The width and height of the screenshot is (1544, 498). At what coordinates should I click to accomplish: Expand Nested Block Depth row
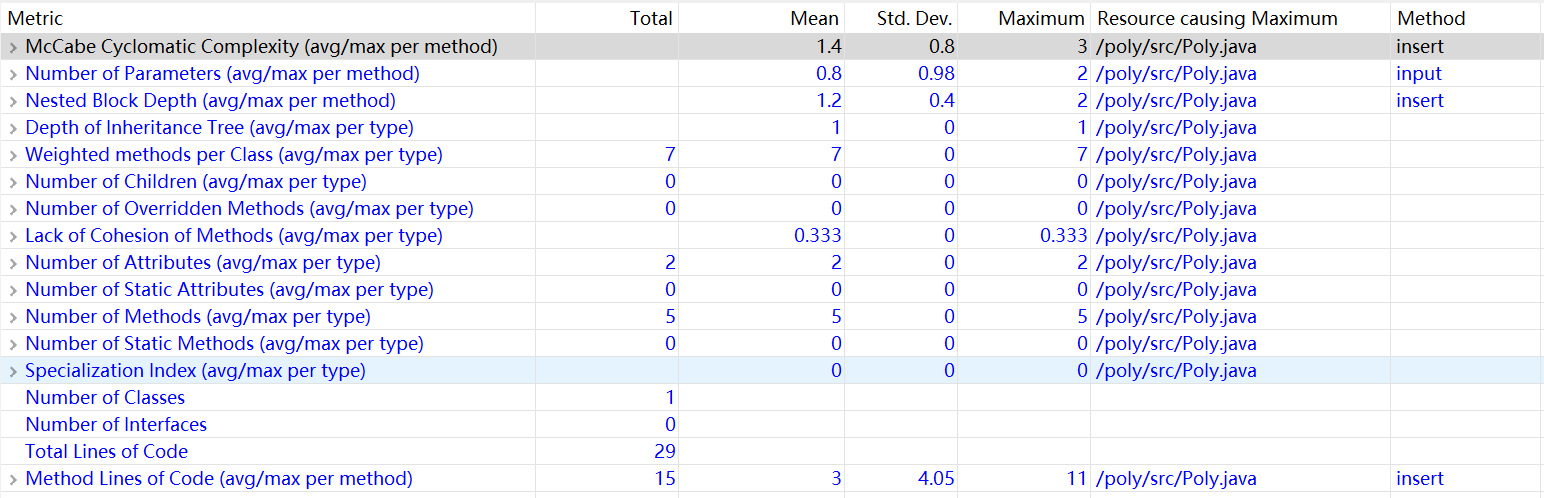coord(12,101)
